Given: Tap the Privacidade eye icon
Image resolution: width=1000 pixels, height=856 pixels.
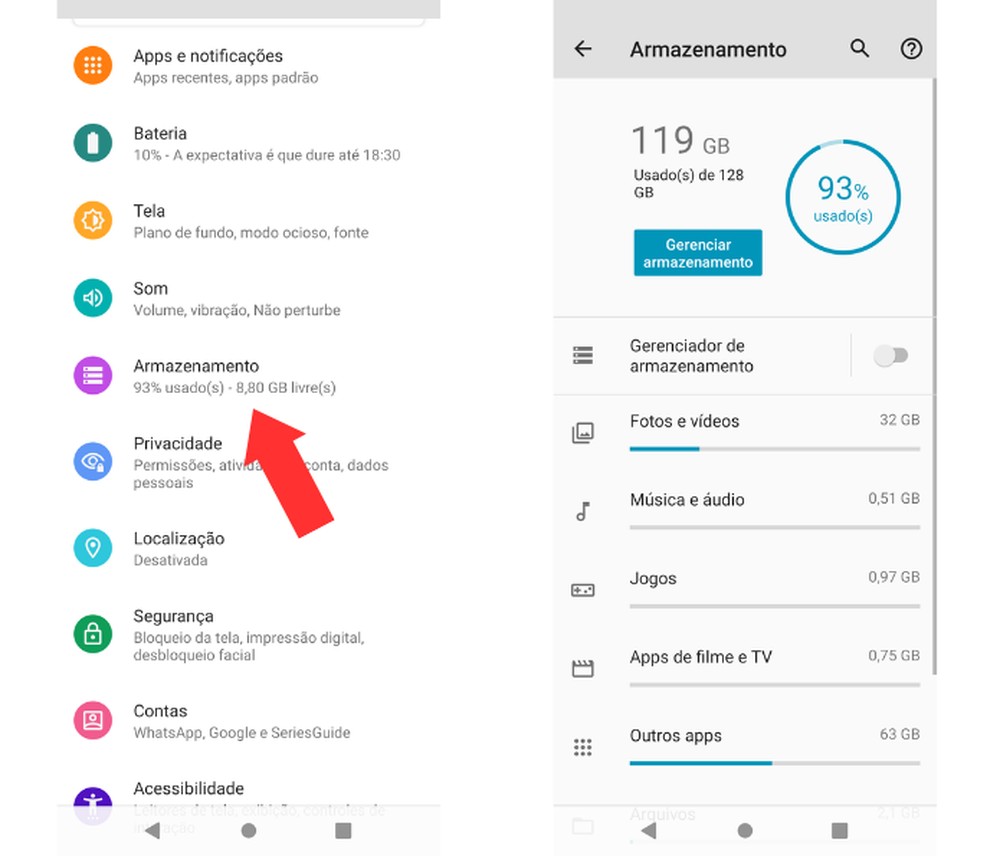Looking at the screenshot, I should (93, 461).
